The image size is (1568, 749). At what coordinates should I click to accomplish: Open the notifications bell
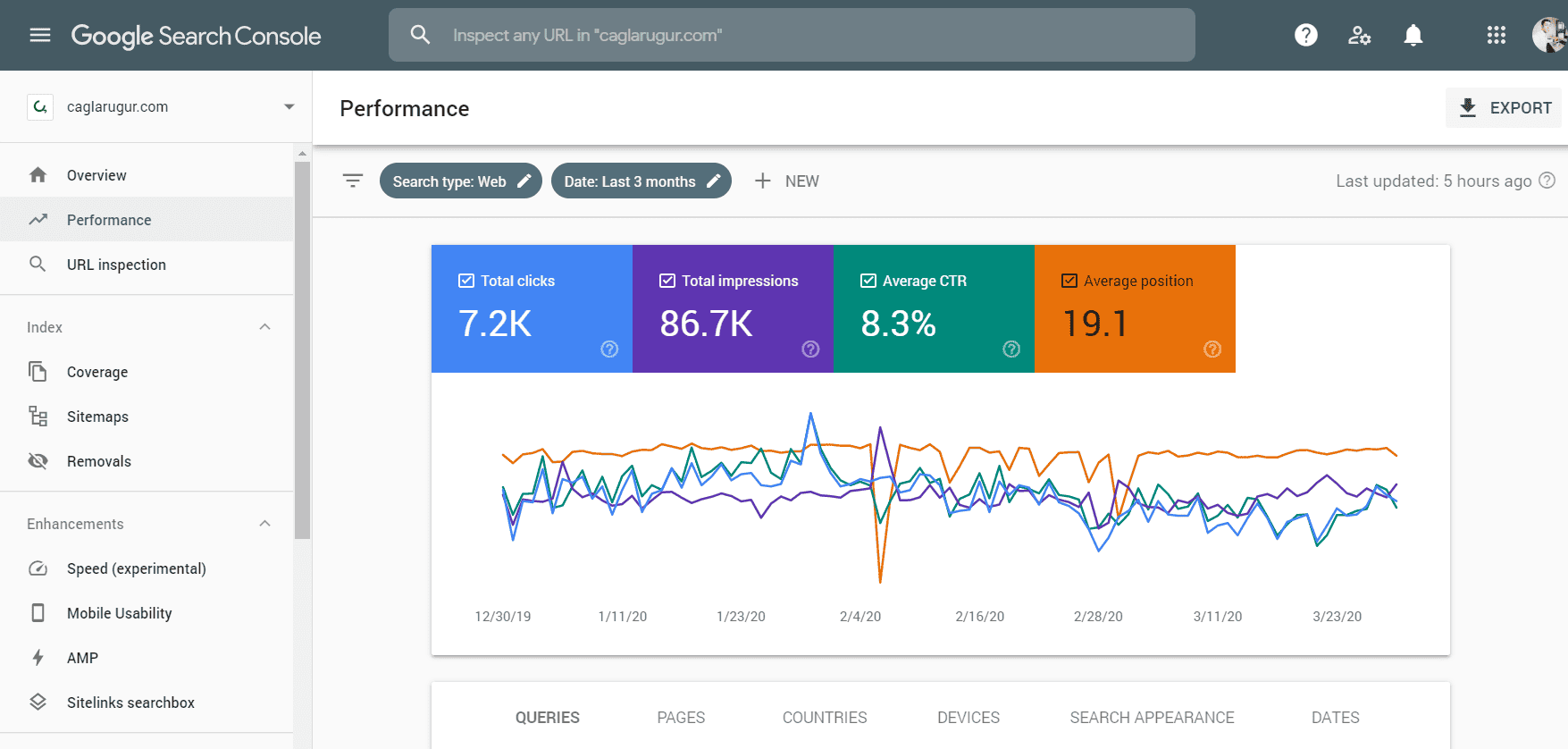[x=1413, y=35]
